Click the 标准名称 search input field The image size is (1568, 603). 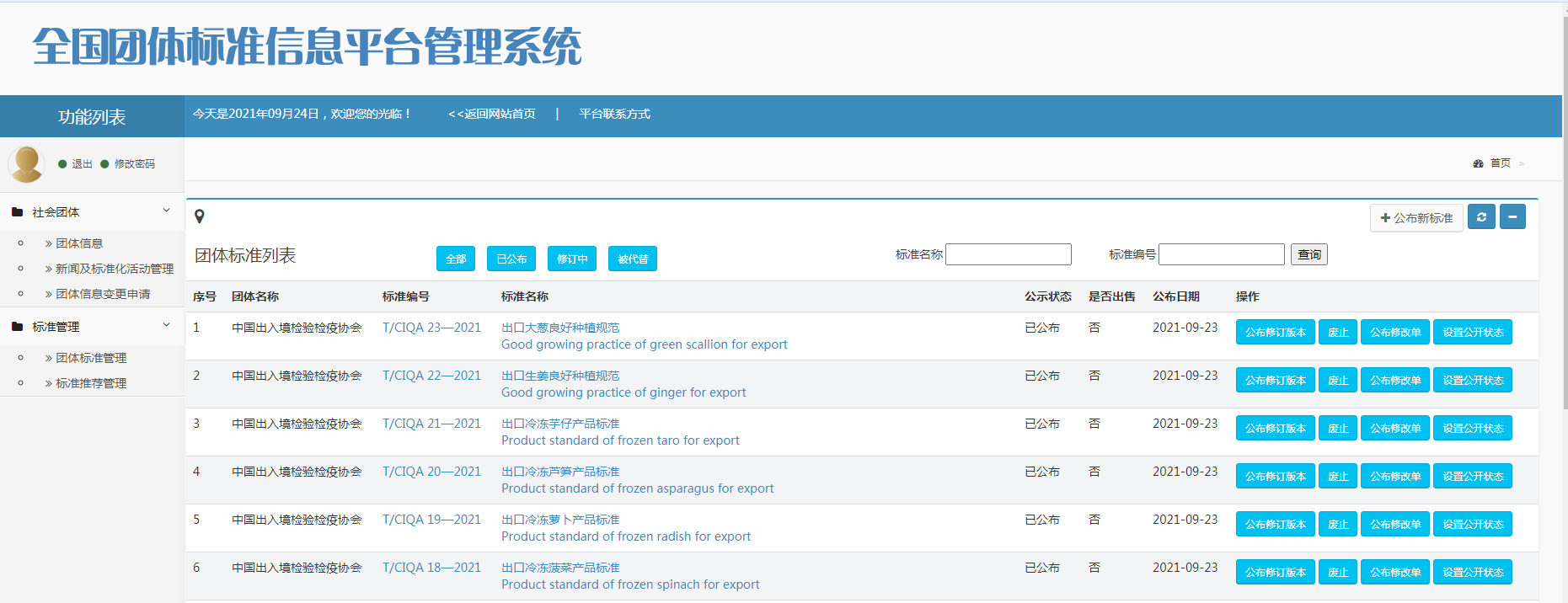[1008, 254]
